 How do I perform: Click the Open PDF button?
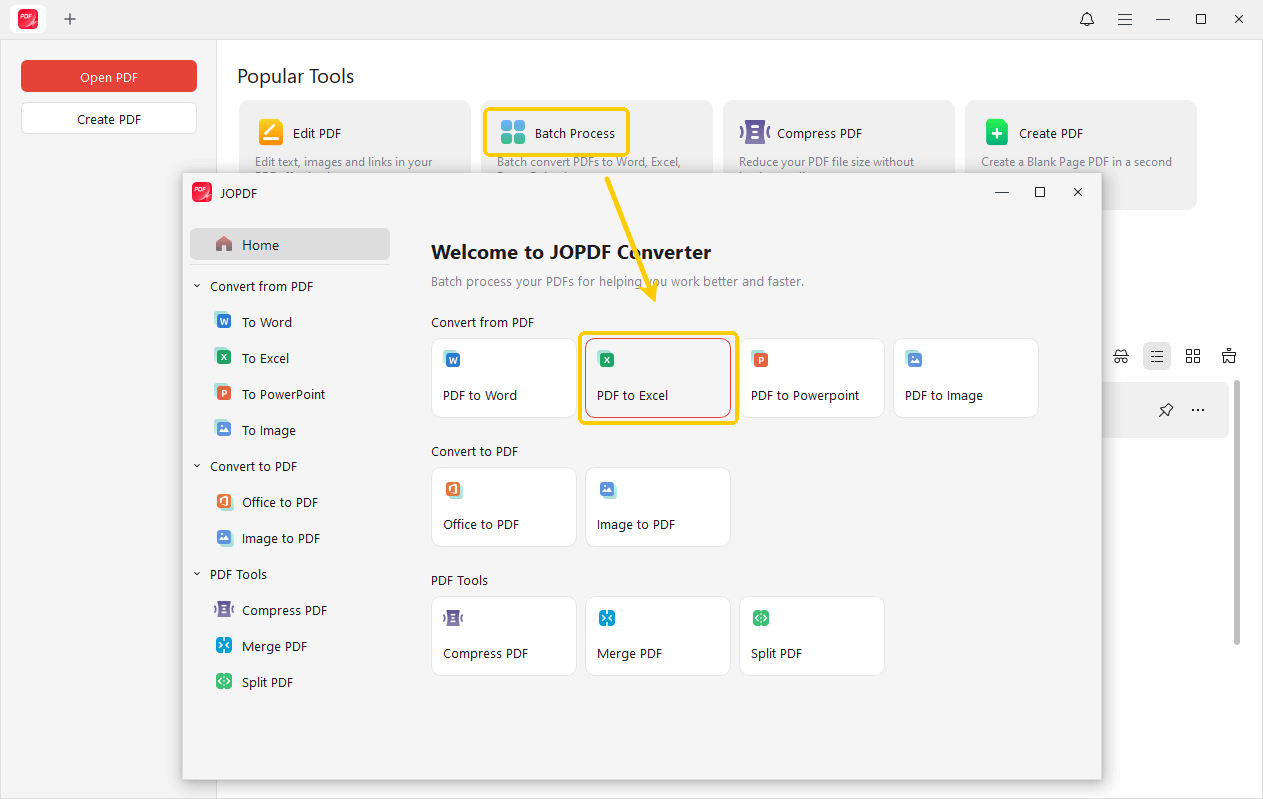(109, 77)
